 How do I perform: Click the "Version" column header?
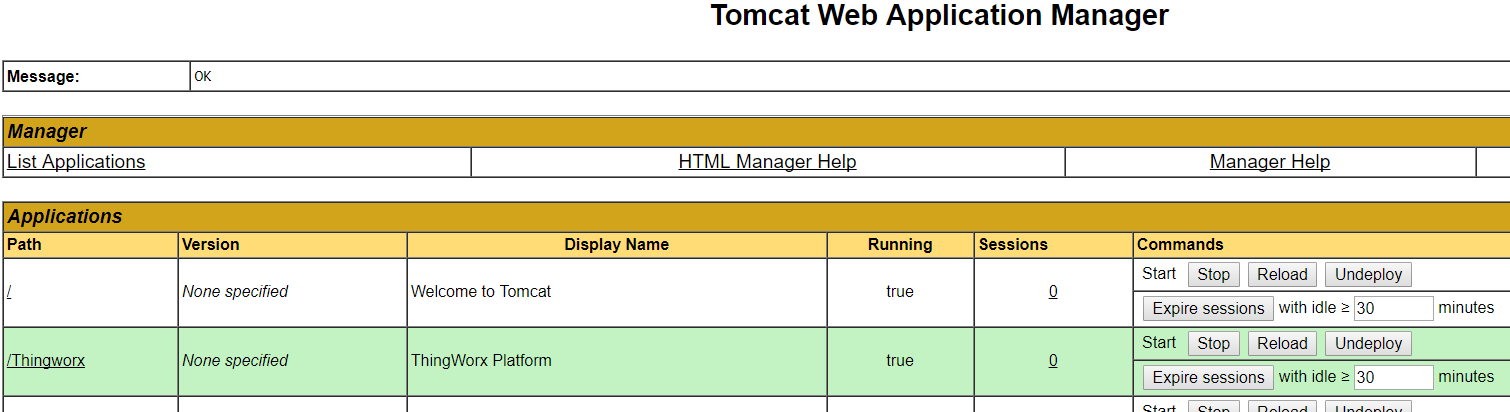[x=211, y=245]
